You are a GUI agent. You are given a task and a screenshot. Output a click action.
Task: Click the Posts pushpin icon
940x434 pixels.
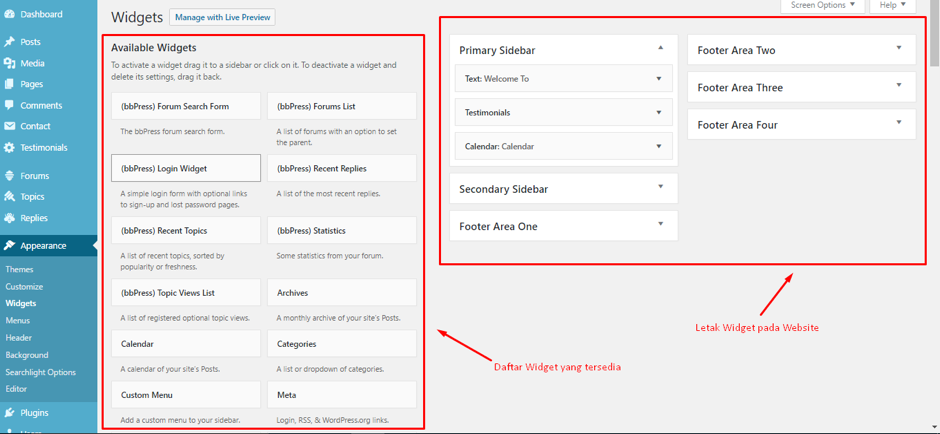click(9, 42)
